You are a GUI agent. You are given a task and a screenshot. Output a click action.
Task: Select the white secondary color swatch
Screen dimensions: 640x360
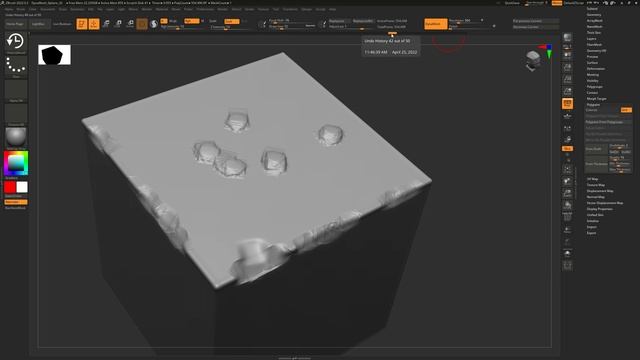(x=22, y=187)
